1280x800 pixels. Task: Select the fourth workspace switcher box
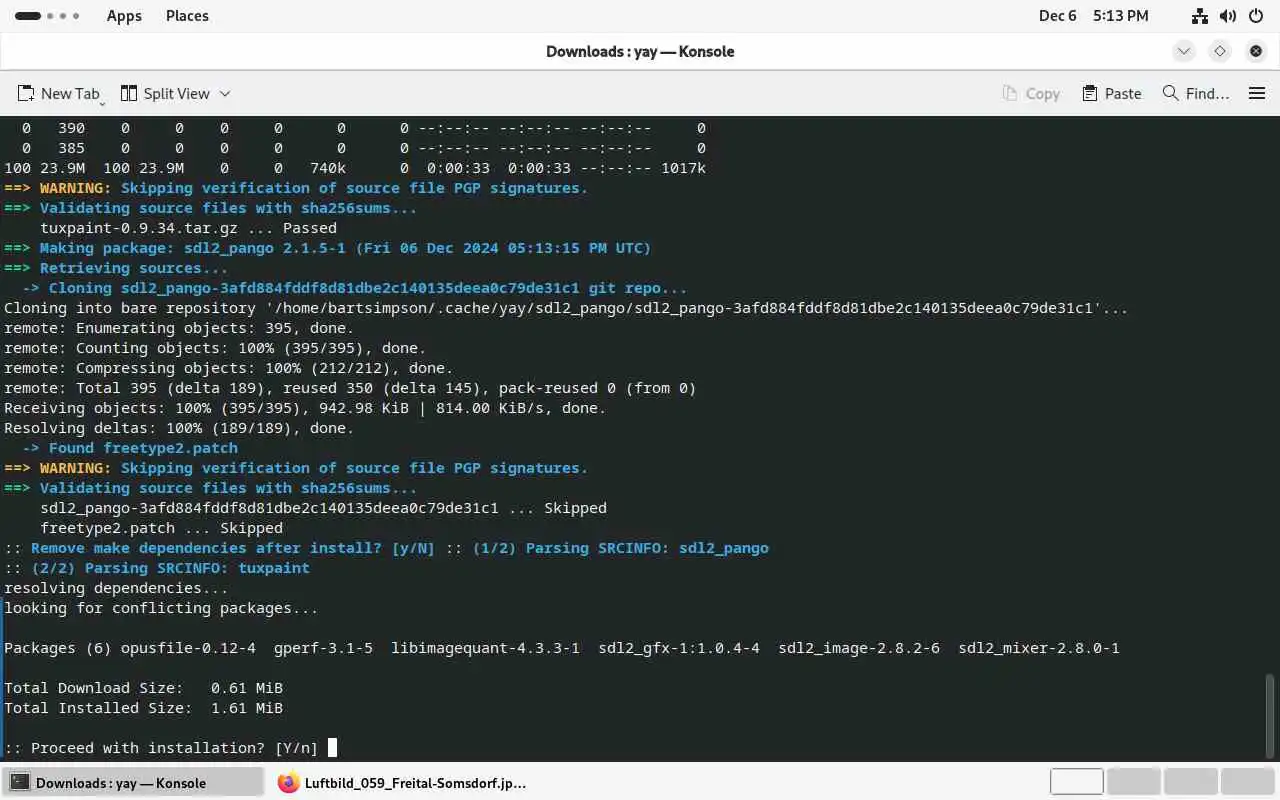(x=1247, y=782)
